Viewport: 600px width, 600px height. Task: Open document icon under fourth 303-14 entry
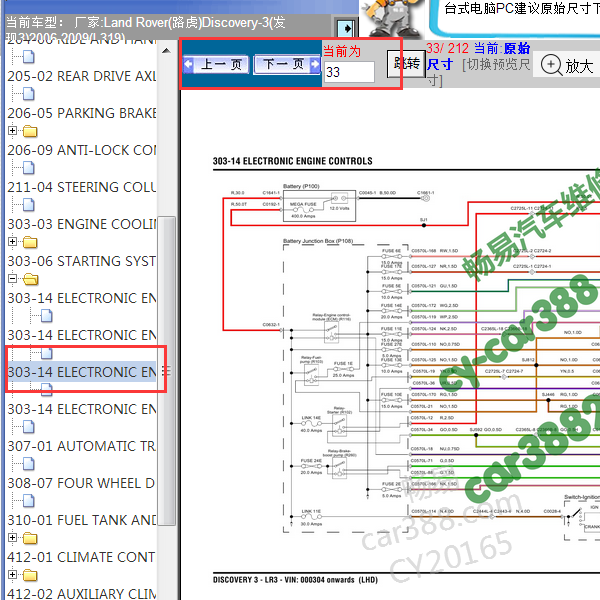coord(29,427)
